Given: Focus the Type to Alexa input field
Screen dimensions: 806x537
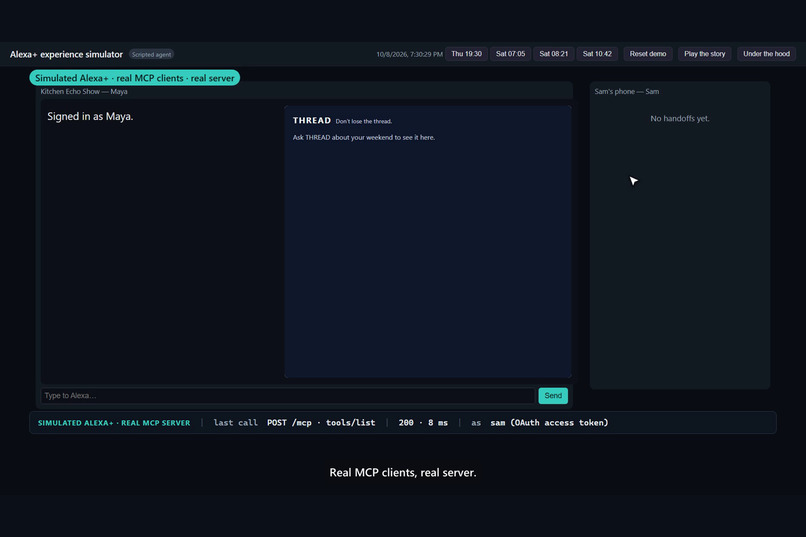Looking at the screenshot, I should pos(288,396).
